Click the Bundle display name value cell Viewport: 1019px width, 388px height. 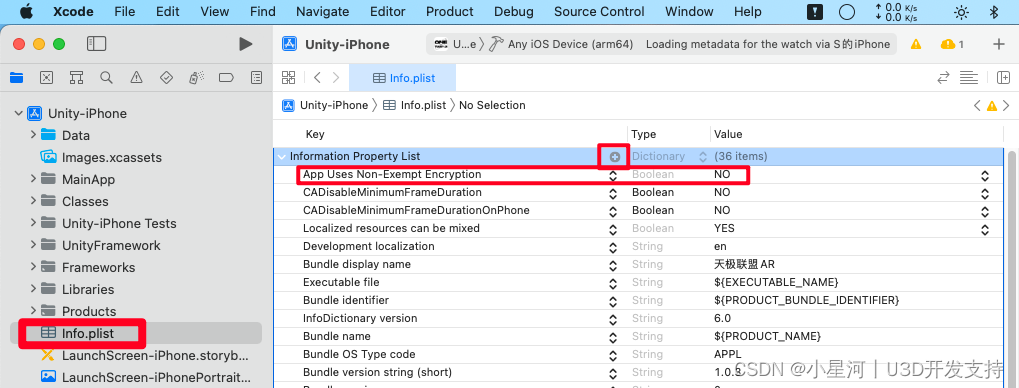click(x=744, y=265)
